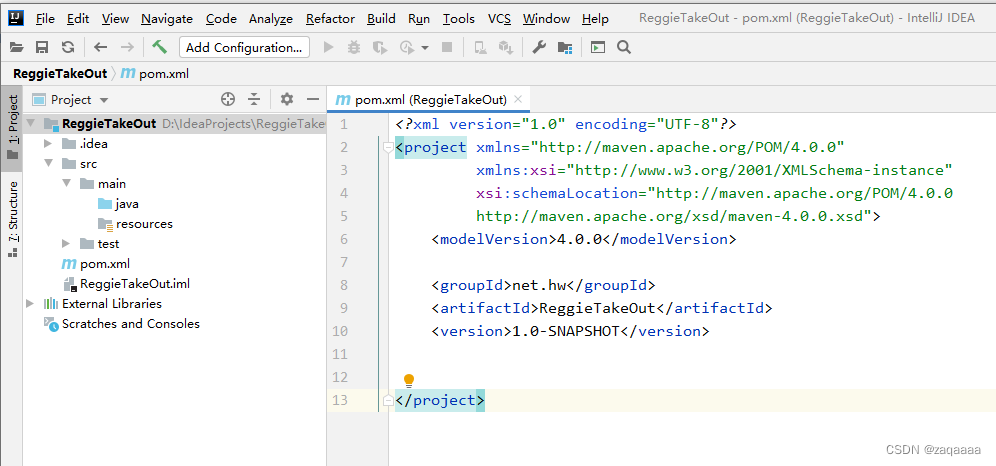Open the Navigate menu
This screenshot has height=466, width=996.
[167, 18]
